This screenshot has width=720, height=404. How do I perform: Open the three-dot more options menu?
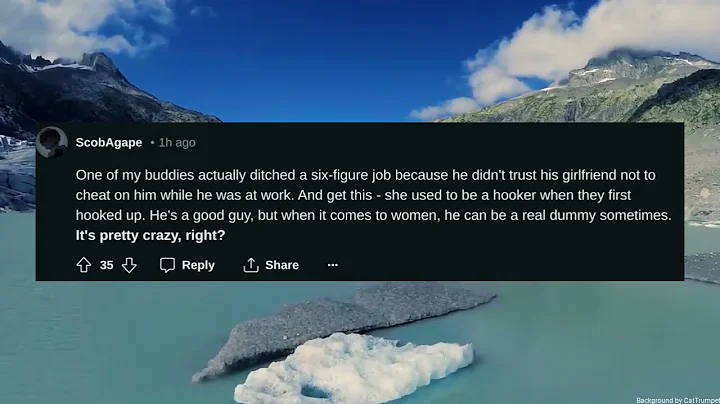[x=332, y=265]
